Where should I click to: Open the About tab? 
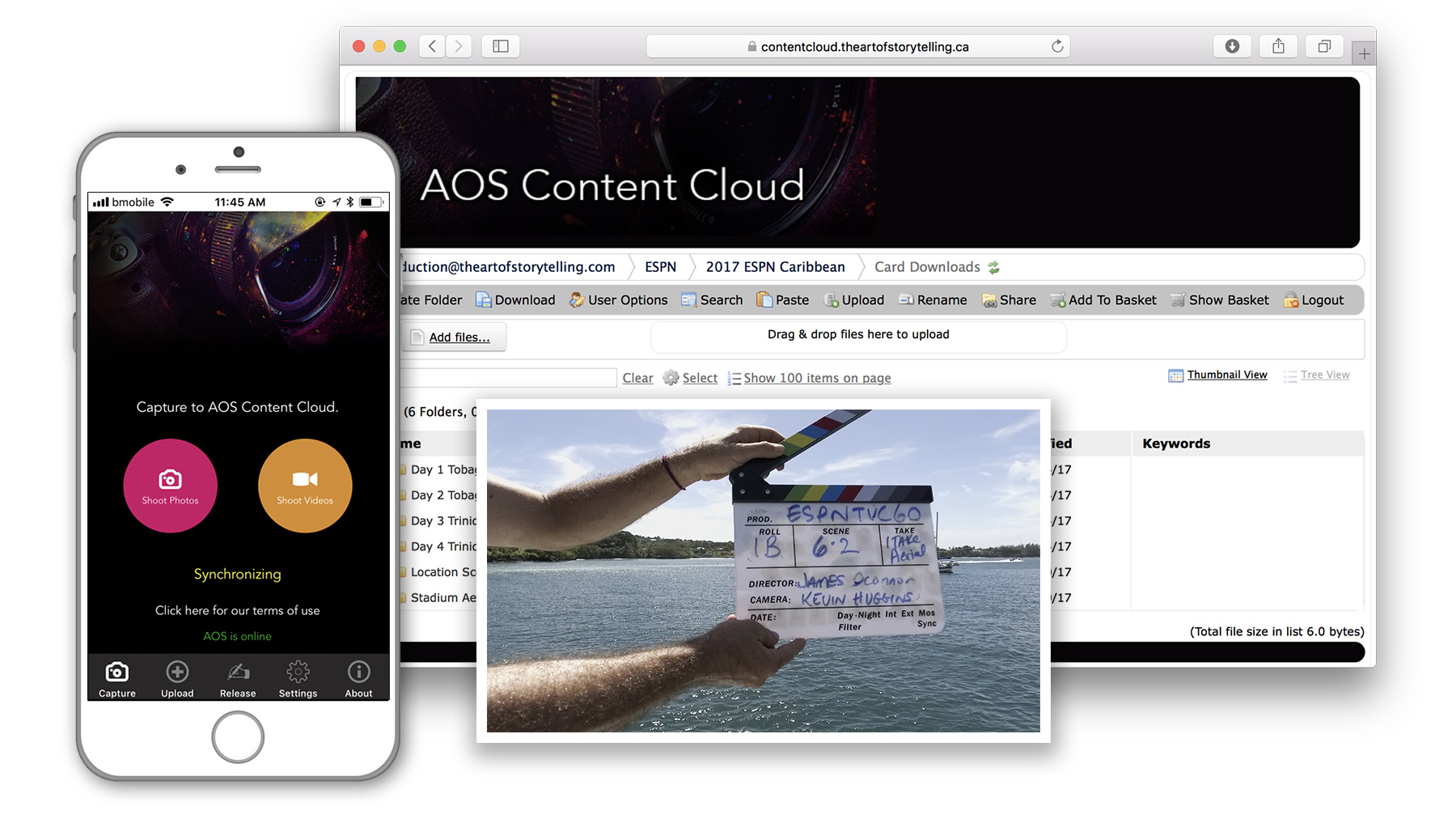point(358,679)
